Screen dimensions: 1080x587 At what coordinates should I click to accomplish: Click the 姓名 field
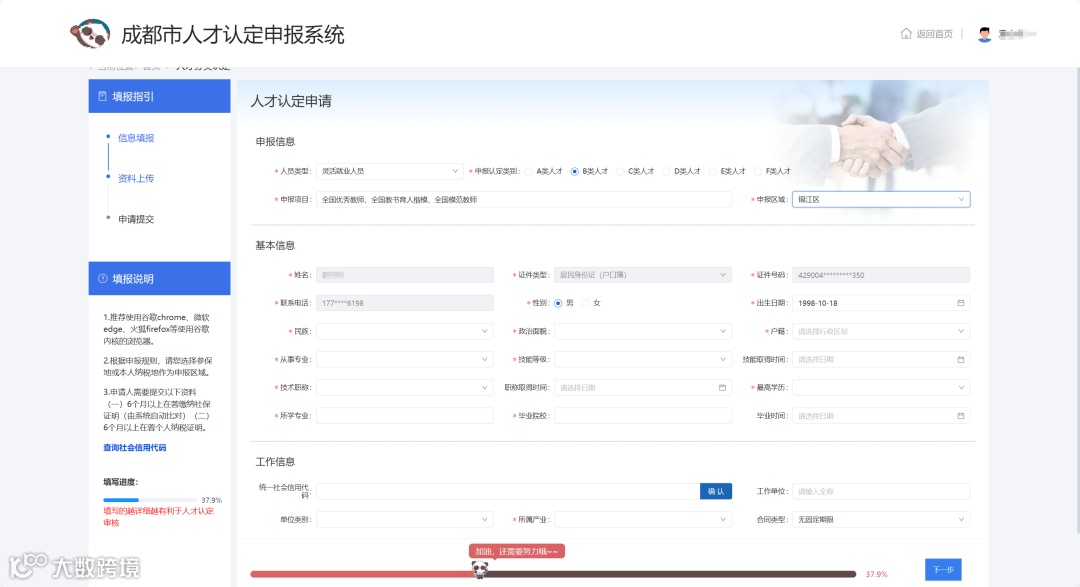tap(405, 275)
